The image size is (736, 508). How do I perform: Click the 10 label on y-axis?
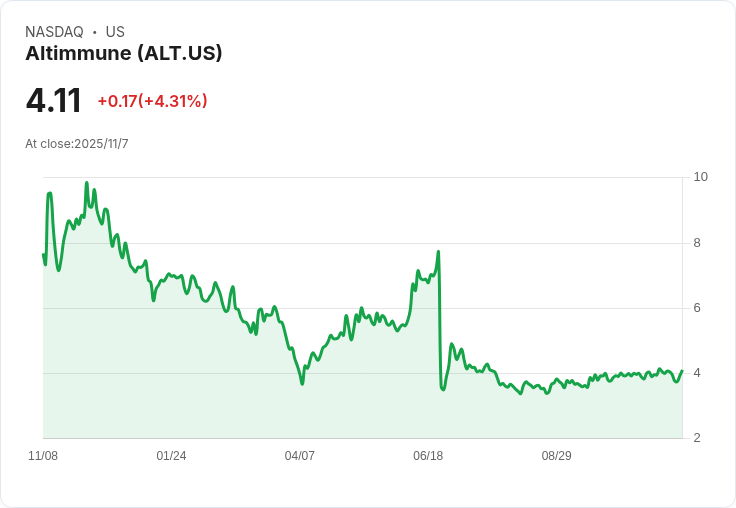coord(700,177)
